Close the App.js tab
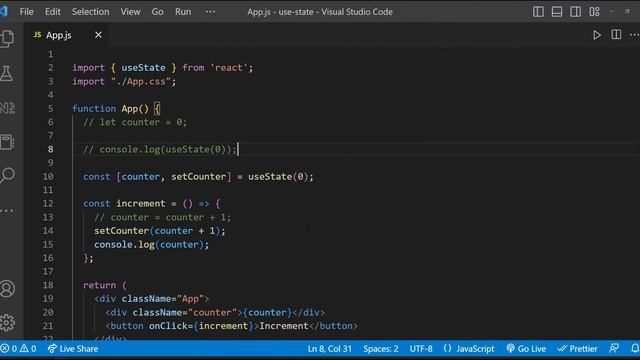Screen dimensions: 640x360 [98, 35]
